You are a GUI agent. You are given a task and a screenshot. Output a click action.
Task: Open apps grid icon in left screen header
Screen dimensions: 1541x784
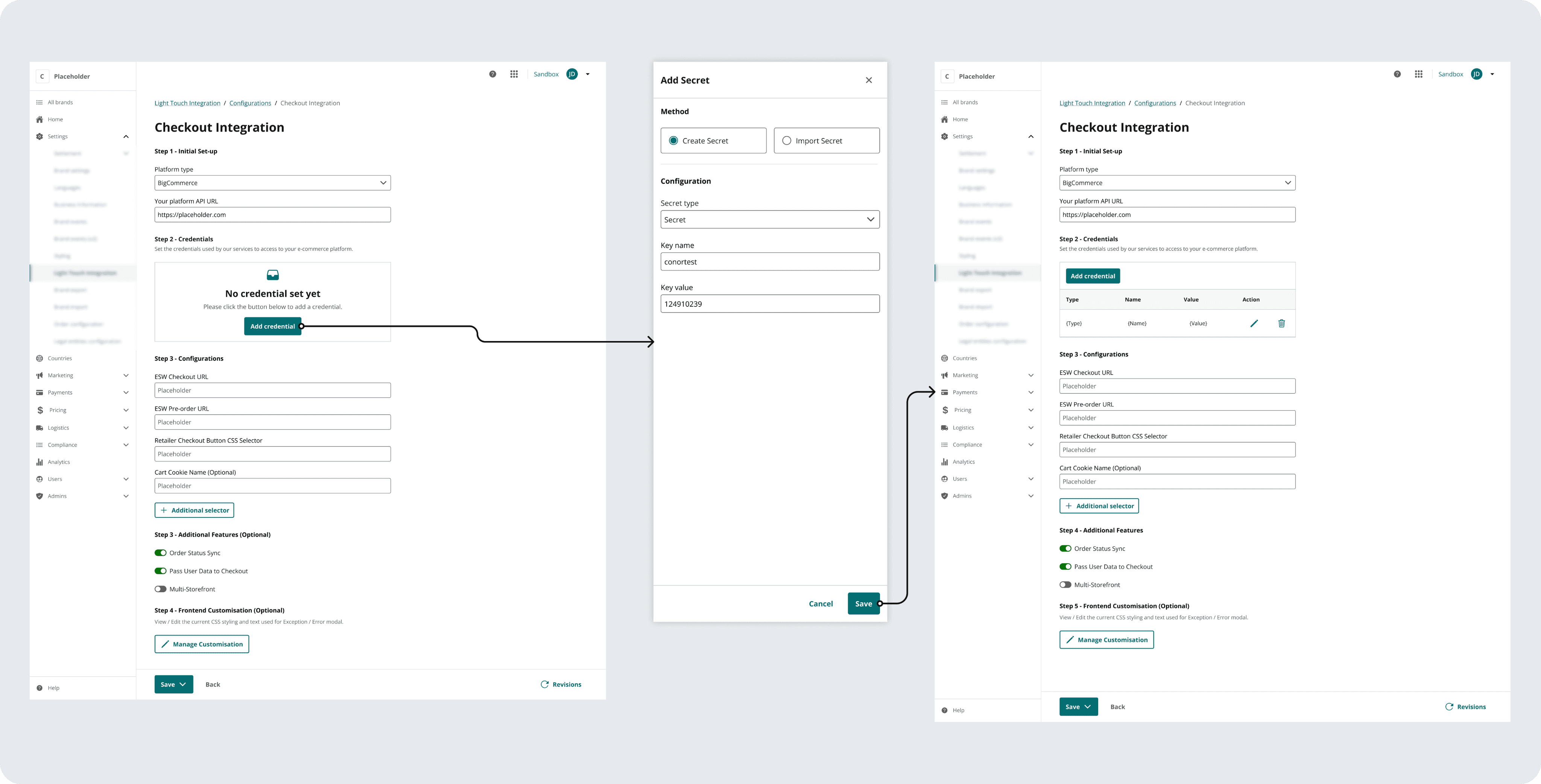514,74
